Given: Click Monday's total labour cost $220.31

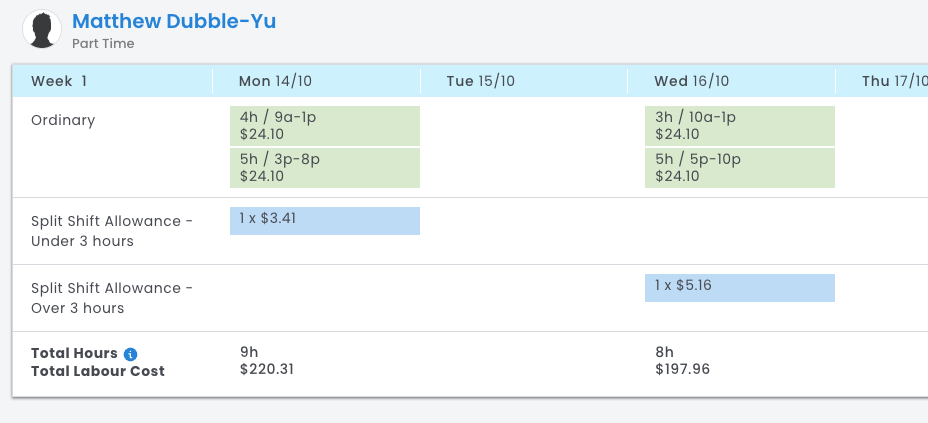Looking at the screenshot, I should (268, 371).
